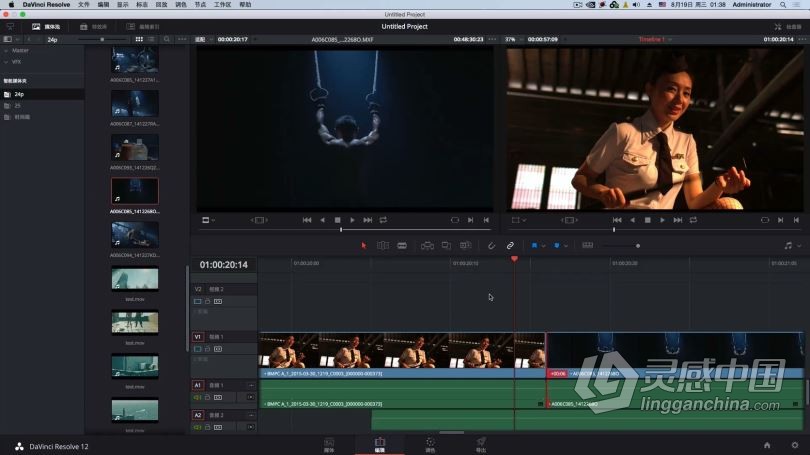Screen dimensions: 810x455
Task: Switch to the Media page
Action: tap(329, 445)
